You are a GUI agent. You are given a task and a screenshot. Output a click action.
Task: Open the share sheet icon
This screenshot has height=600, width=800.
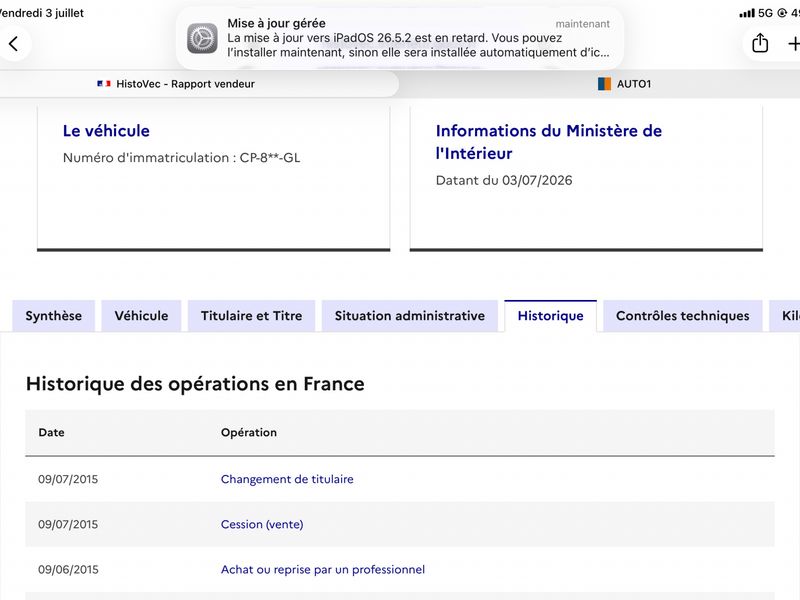point(760,43)
